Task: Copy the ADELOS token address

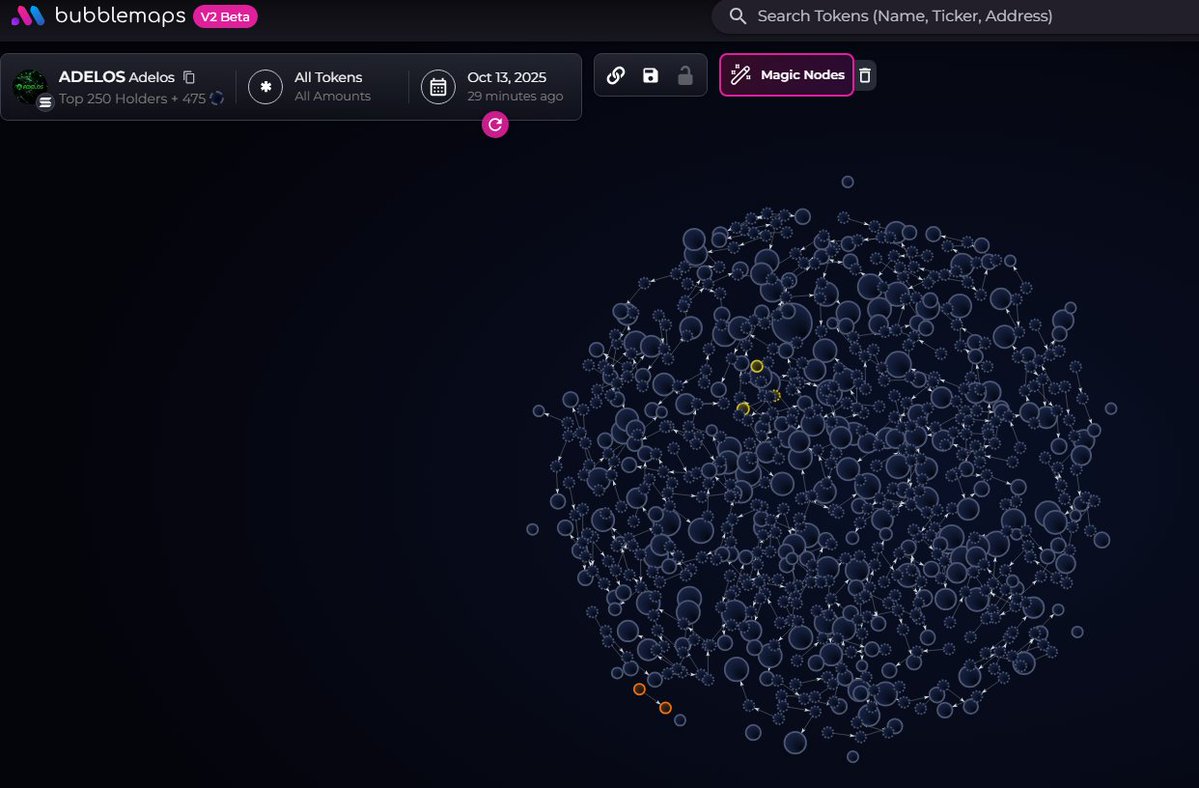Action: (190, 77)
